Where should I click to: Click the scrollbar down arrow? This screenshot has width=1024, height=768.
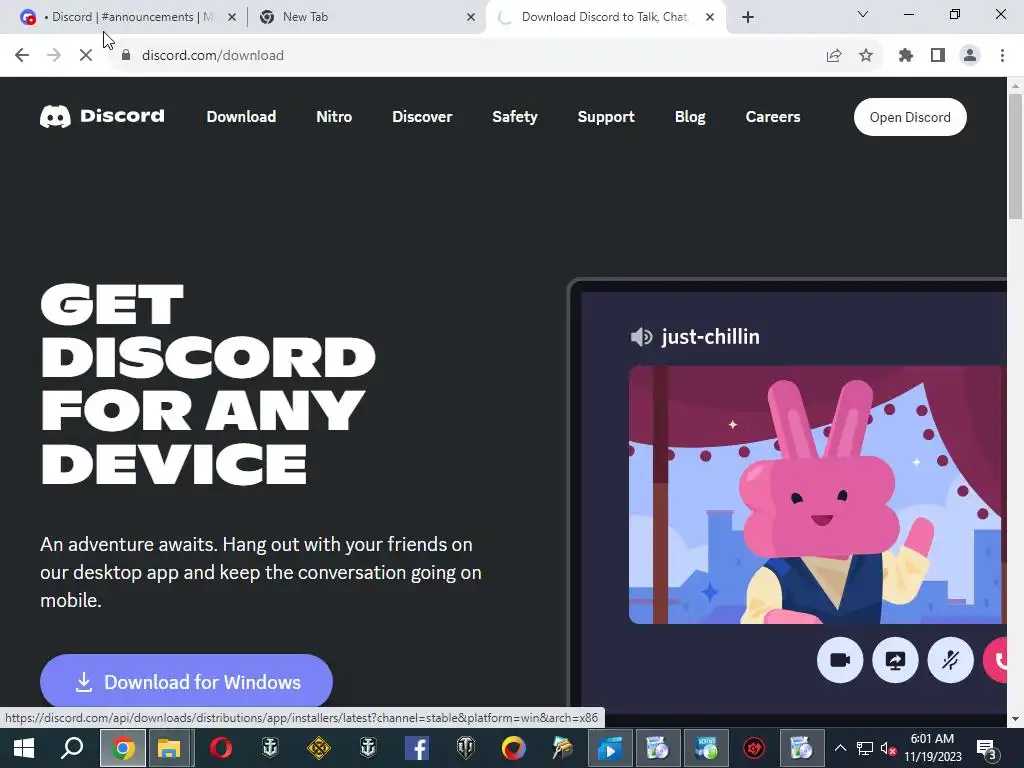click(x=1016, y=718)
